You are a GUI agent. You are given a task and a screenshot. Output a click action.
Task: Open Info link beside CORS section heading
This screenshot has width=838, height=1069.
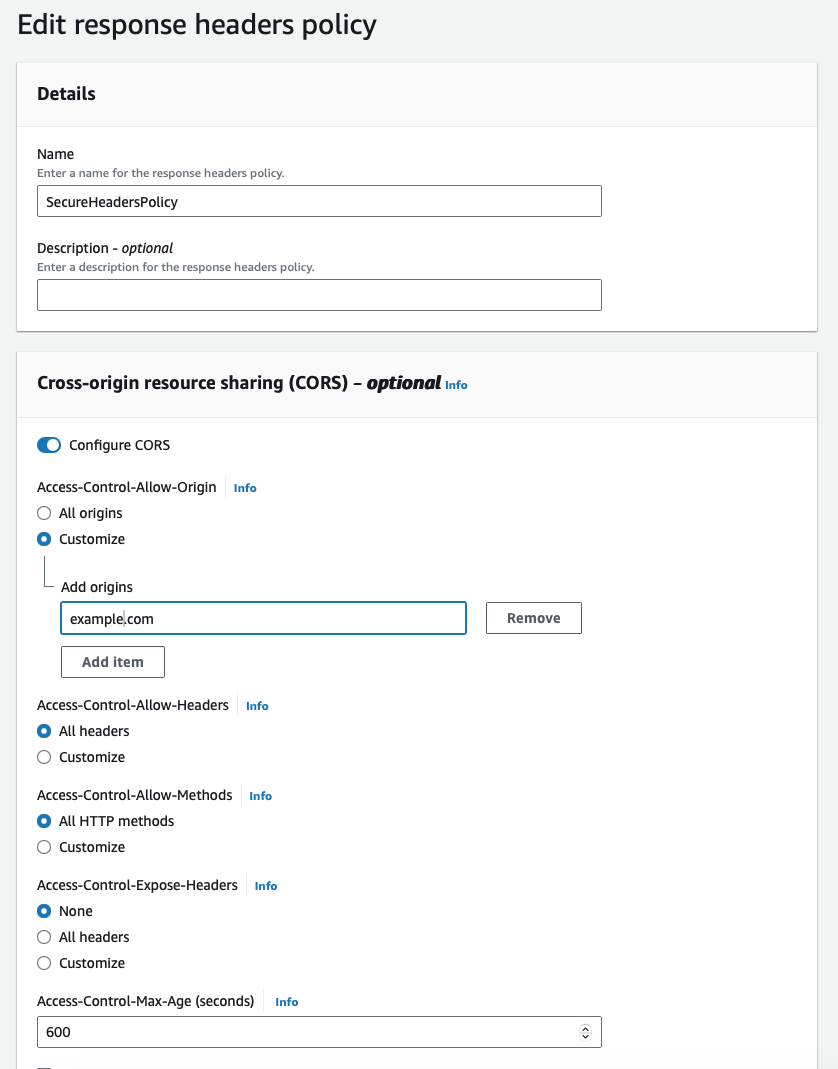coord(456,385)
